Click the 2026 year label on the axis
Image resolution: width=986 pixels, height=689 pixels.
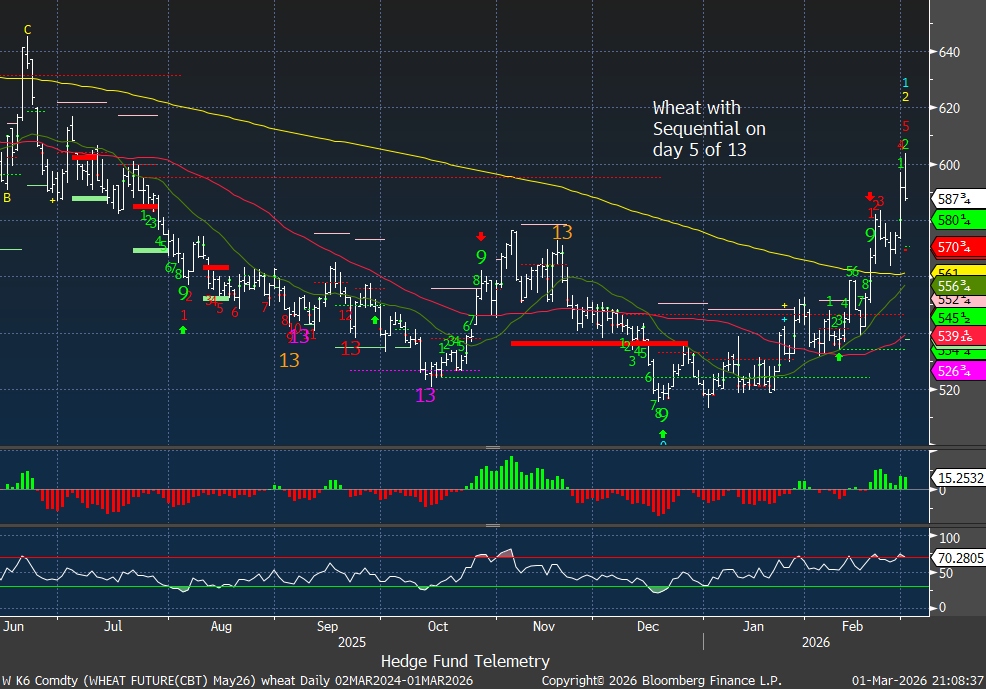click(817, 641)
